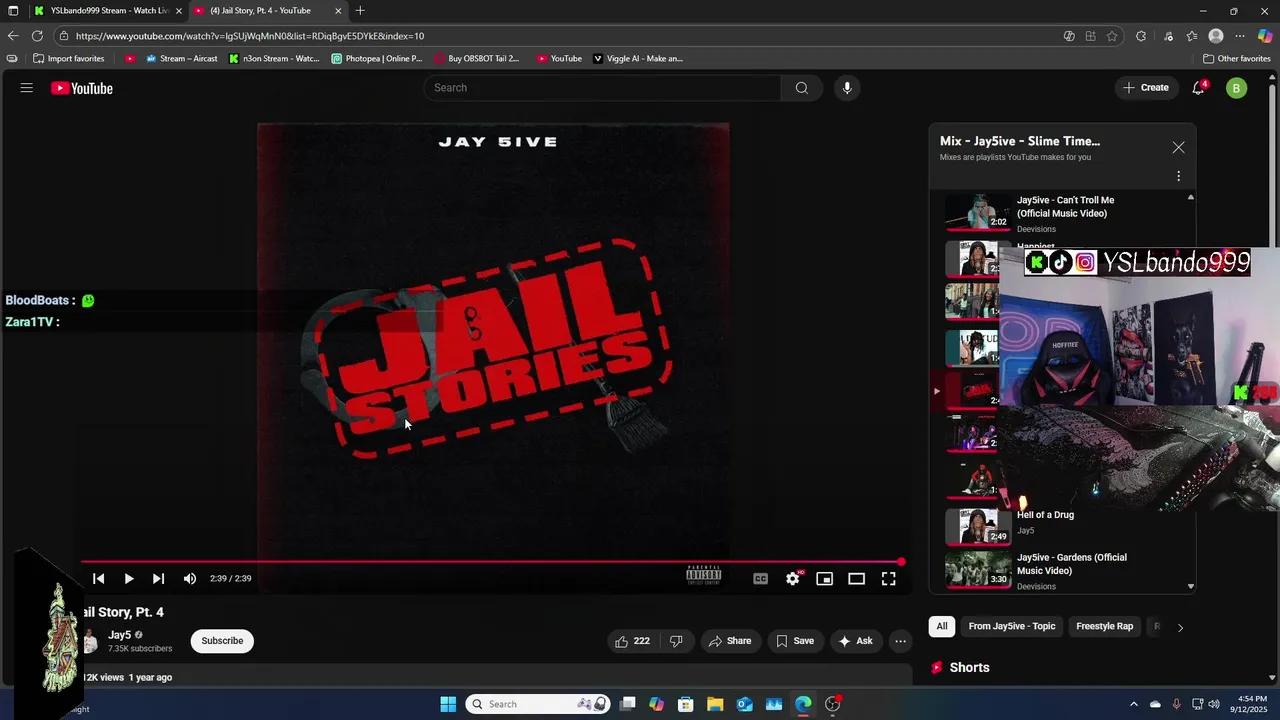Mute the video volume speaker
1280x720 pixels.
(190, 578)
